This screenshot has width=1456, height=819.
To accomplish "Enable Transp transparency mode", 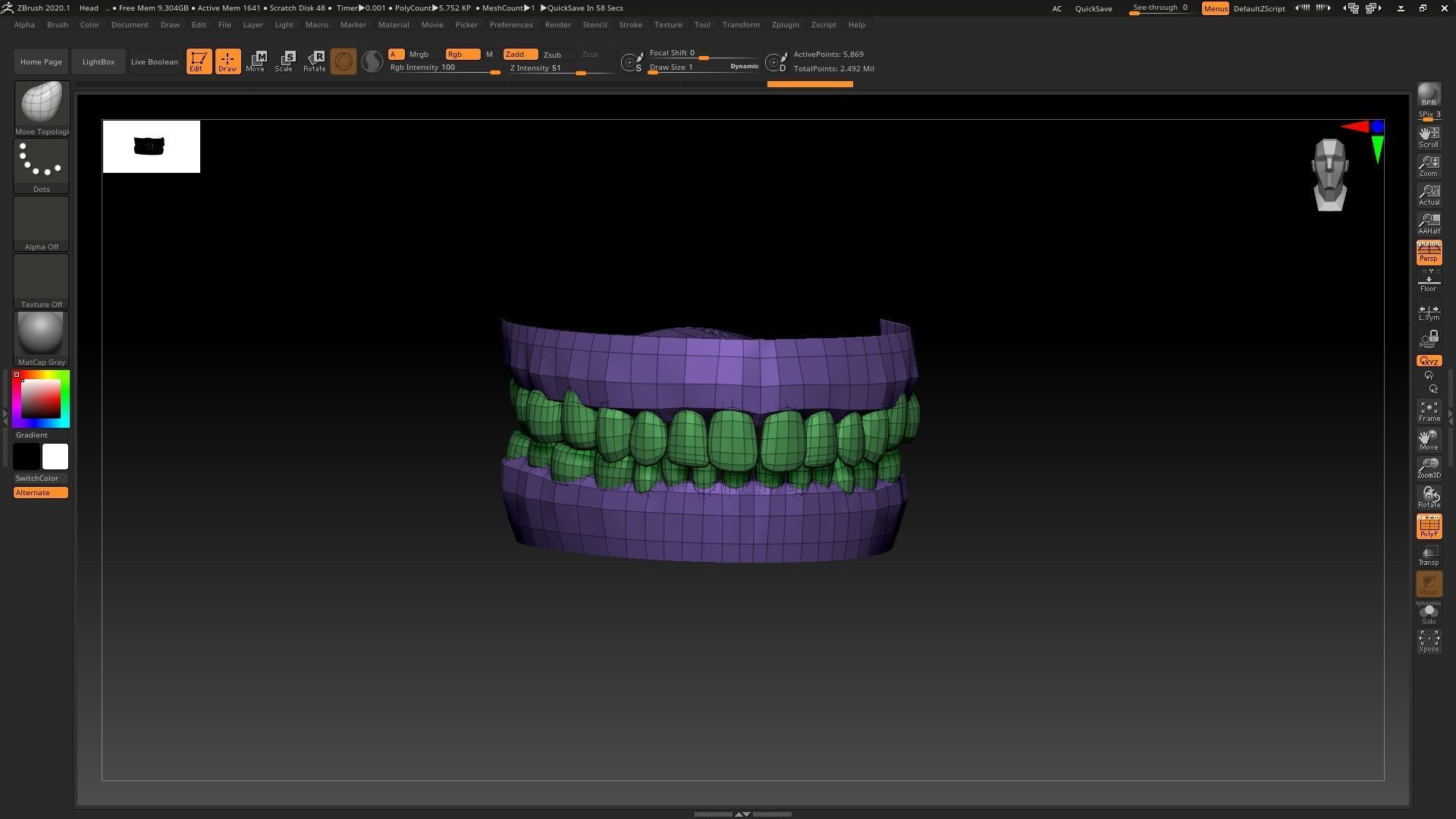I will (1429, 555).
